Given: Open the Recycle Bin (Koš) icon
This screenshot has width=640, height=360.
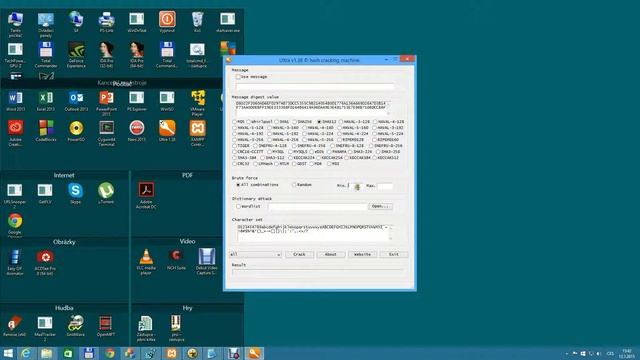Looking at the screenshot, I should click(197, 22).
